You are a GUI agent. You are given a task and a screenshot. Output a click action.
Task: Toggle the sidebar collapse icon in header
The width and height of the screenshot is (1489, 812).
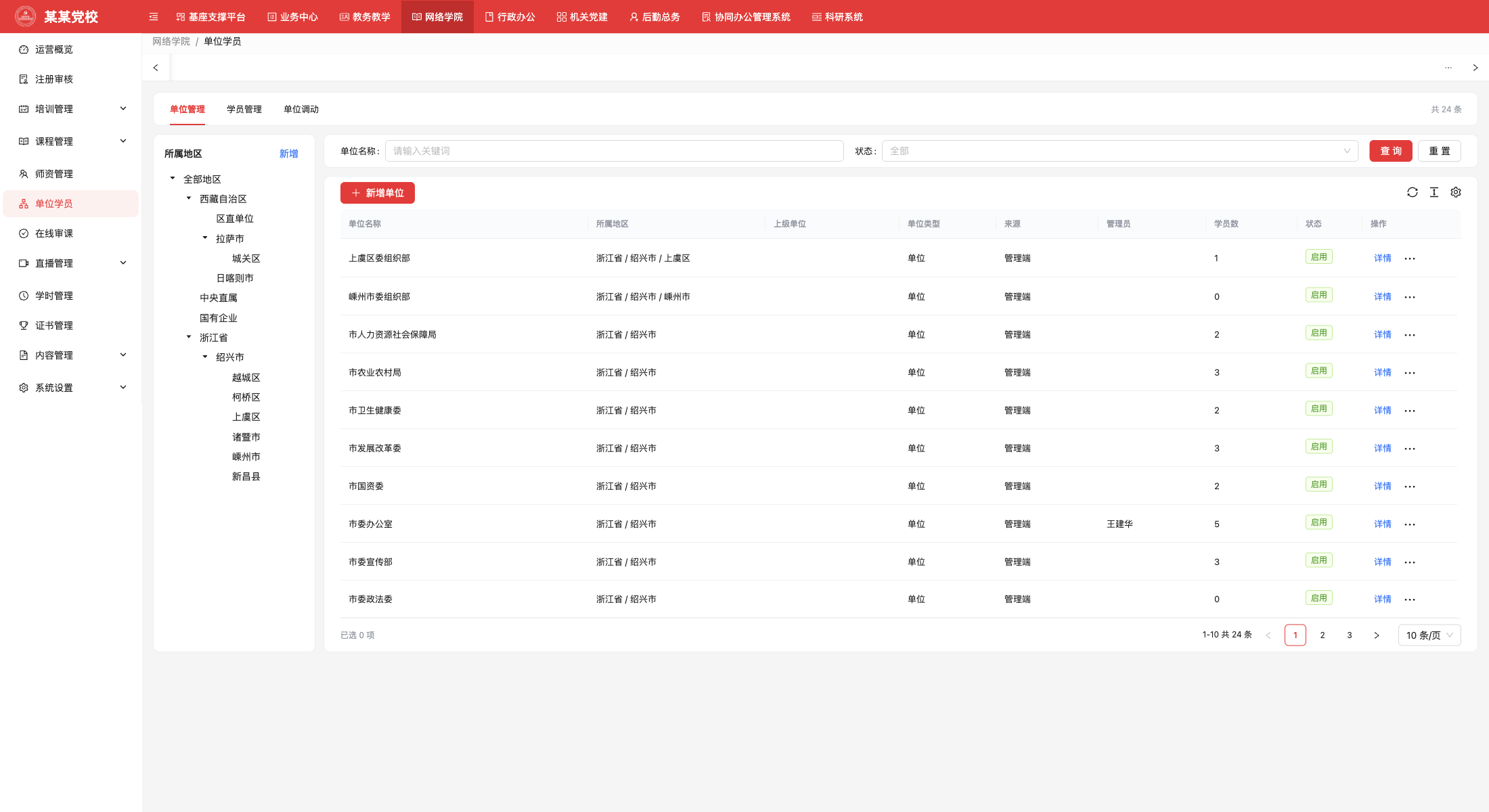point(154,17)
